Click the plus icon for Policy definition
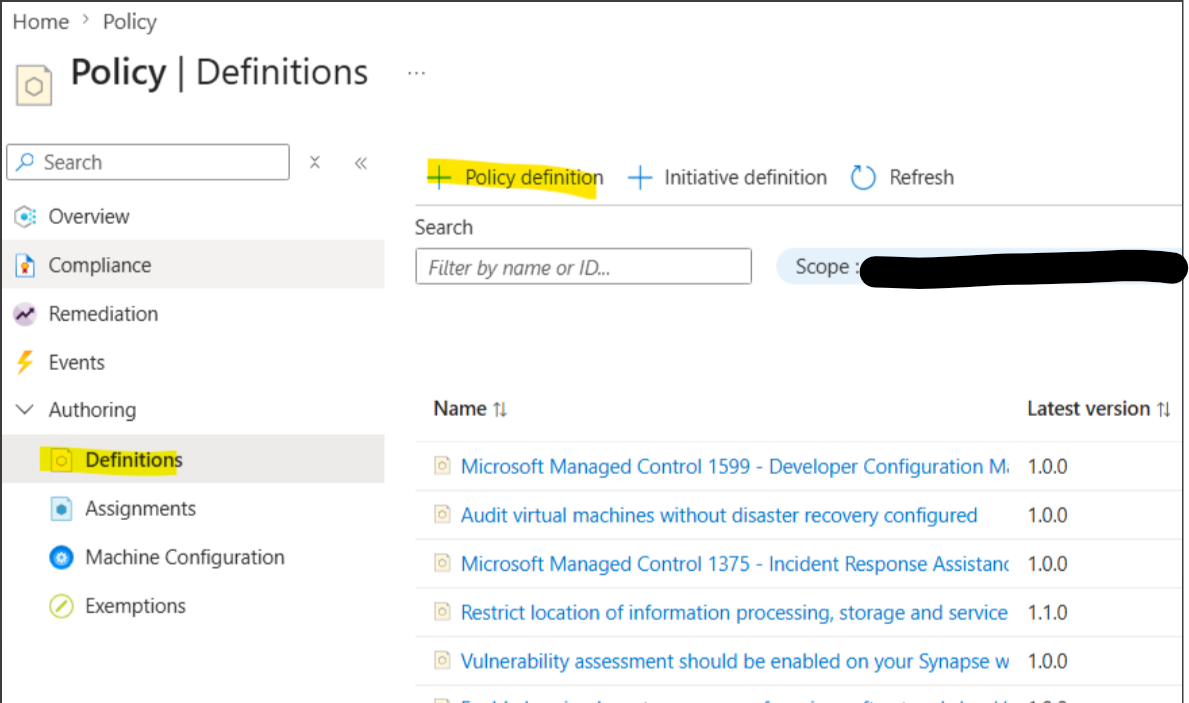Screen dimensions: 1189x703 tap(439, 177)
